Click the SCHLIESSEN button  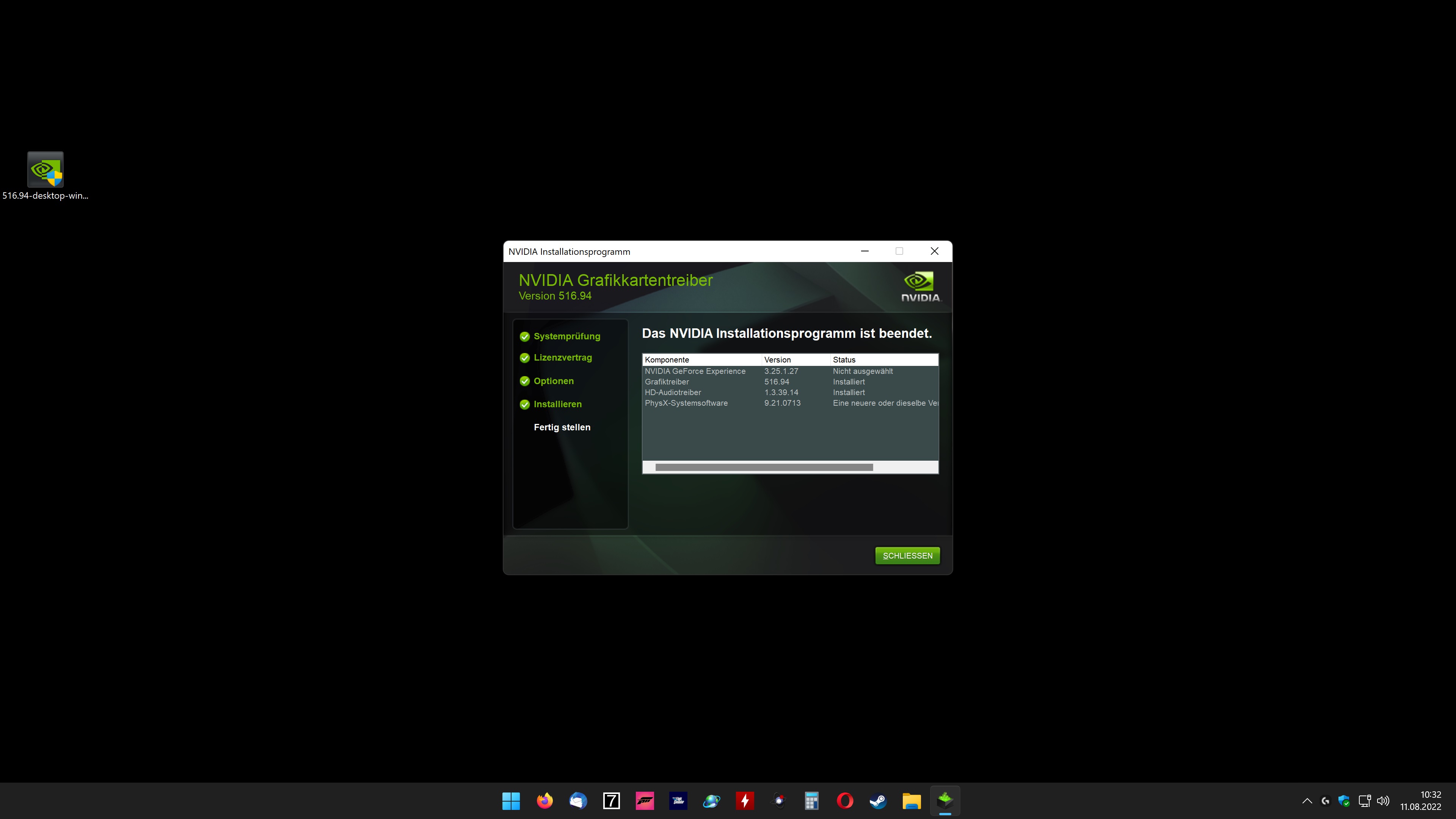point(908,555)
